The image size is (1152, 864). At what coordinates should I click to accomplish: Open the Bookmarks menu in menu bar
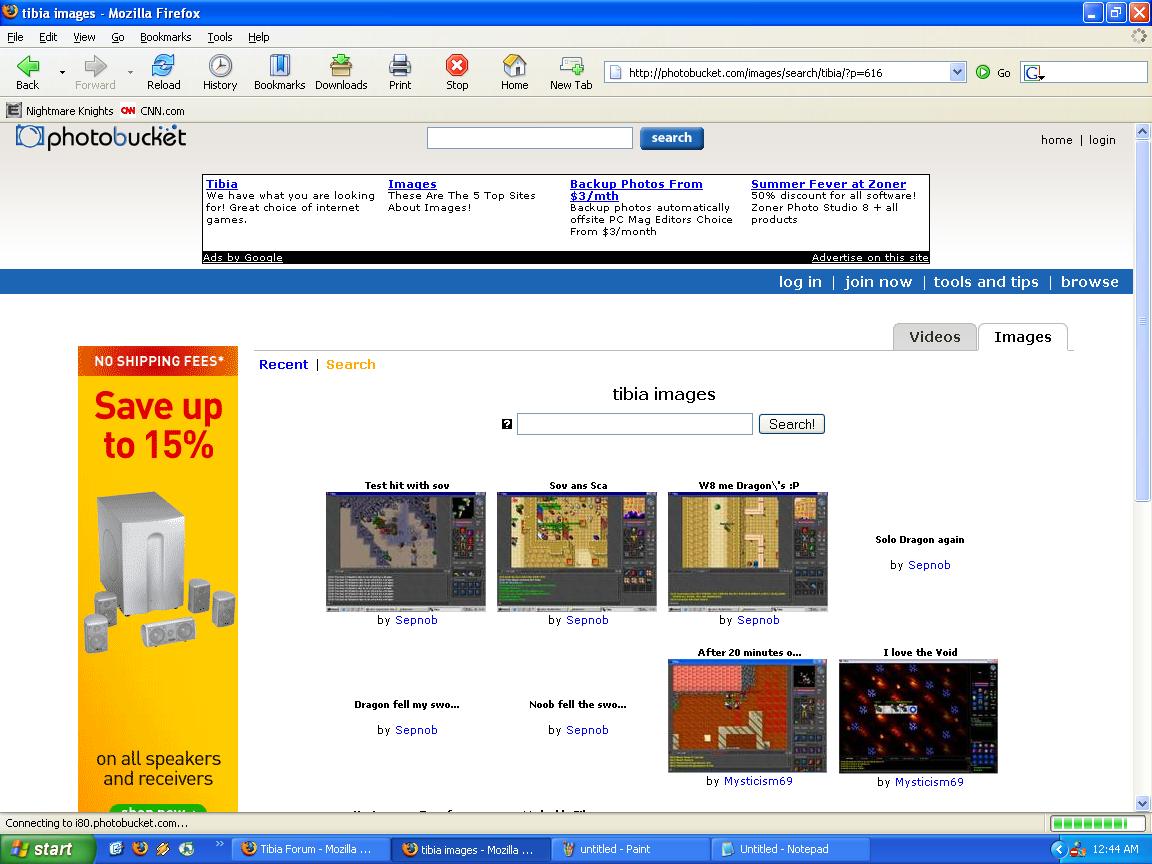165,37
